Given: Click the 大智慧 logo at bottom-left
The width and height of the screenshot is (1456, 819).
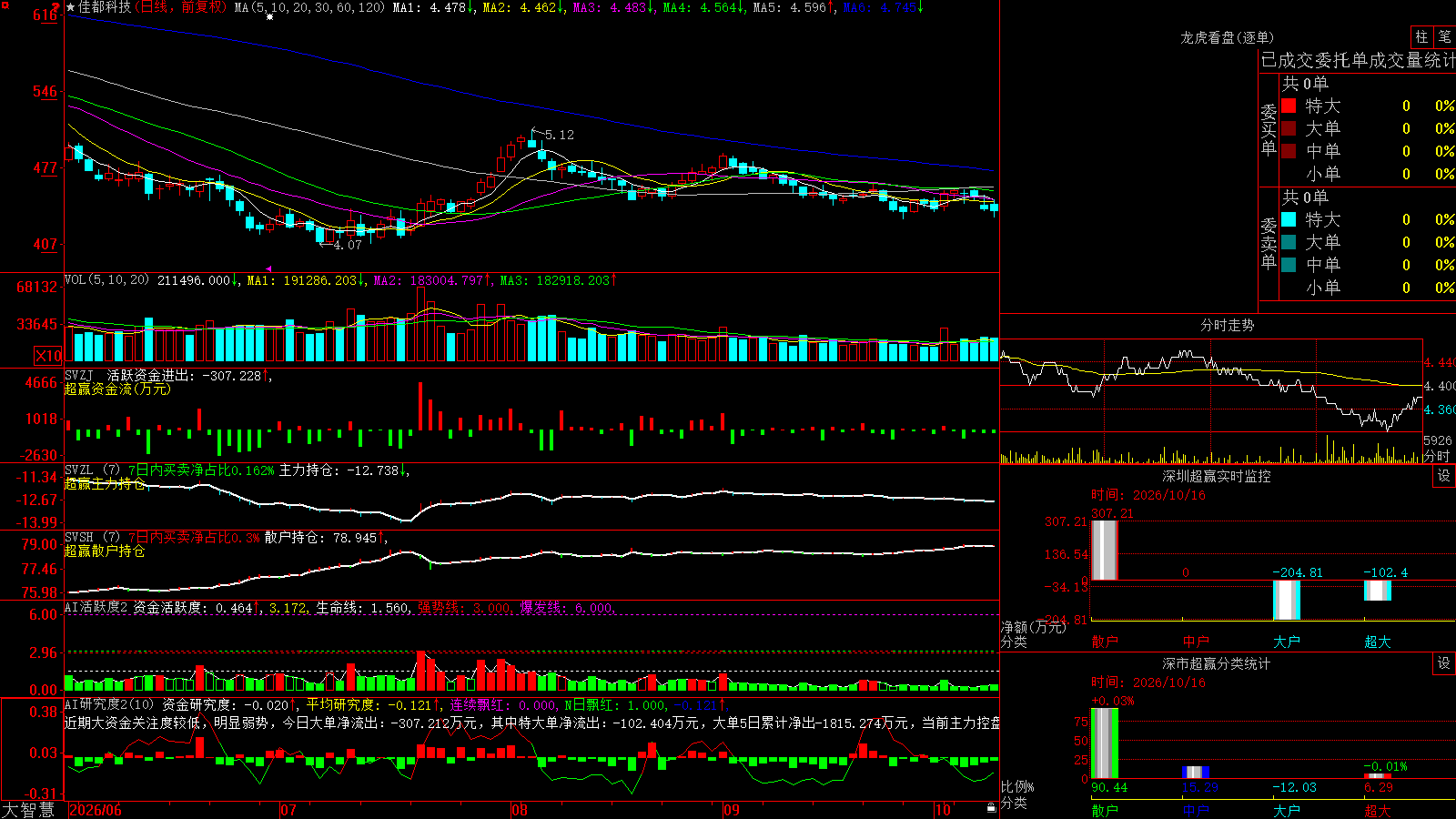Looking at the screenshot, I should [x=28, y=810].
